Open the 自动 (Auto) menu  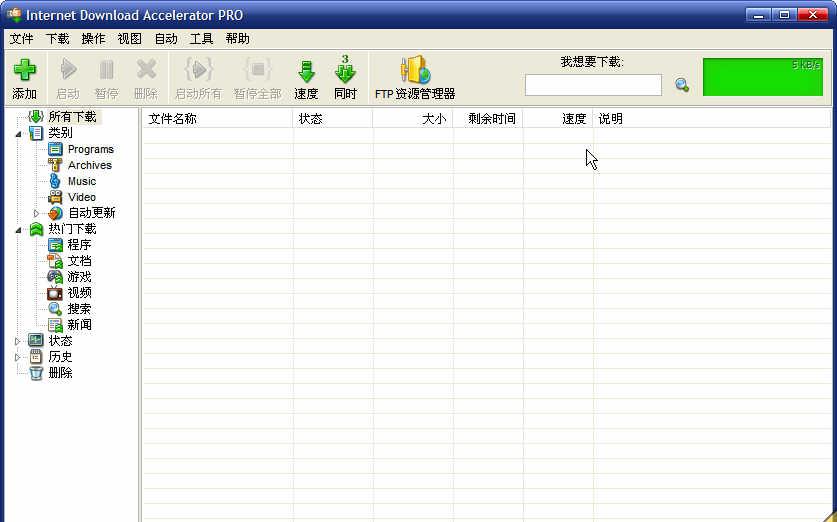(x=165, y=38)
